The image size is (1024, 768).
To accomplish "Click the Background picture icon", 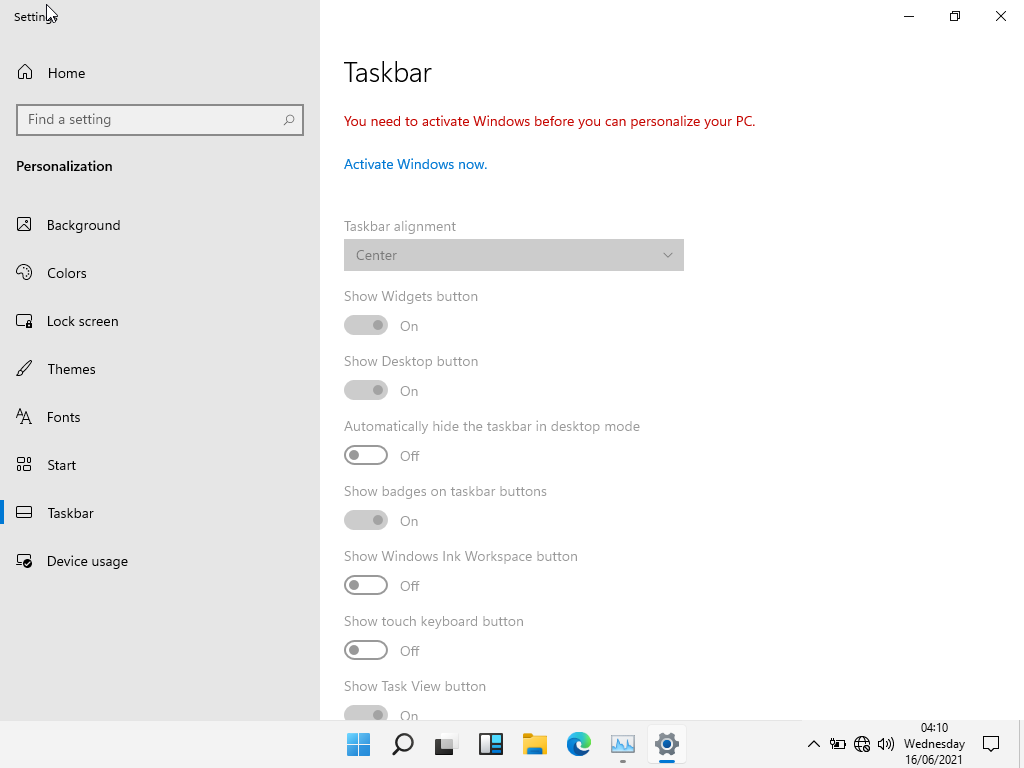I will pyautogui.click(x=24, y=225).
